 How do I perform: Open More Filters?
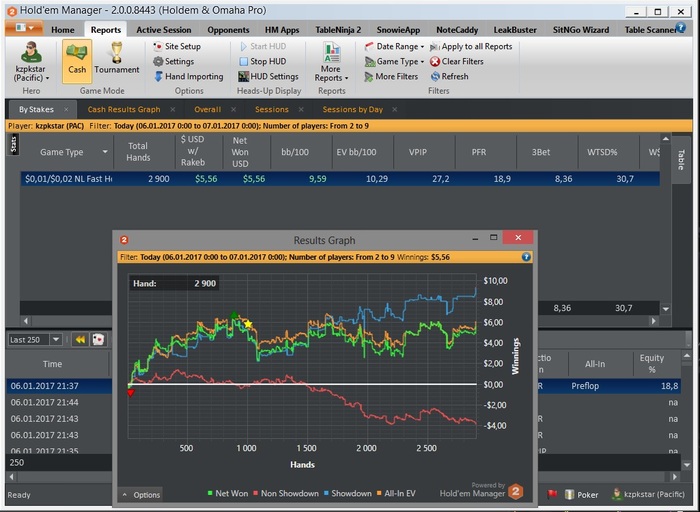point(391,76)
